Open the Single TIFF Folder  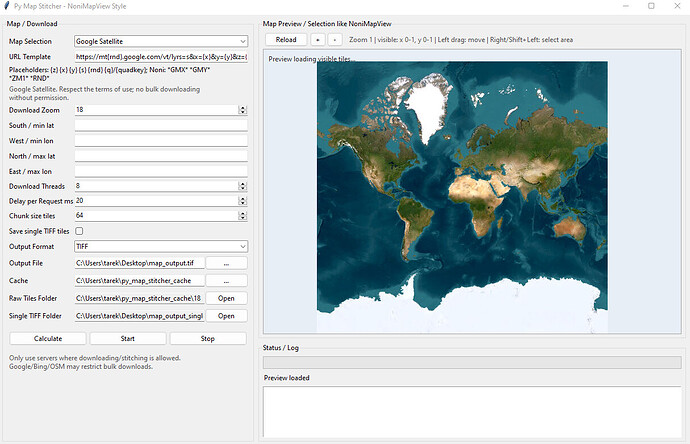tap(226, 316)
